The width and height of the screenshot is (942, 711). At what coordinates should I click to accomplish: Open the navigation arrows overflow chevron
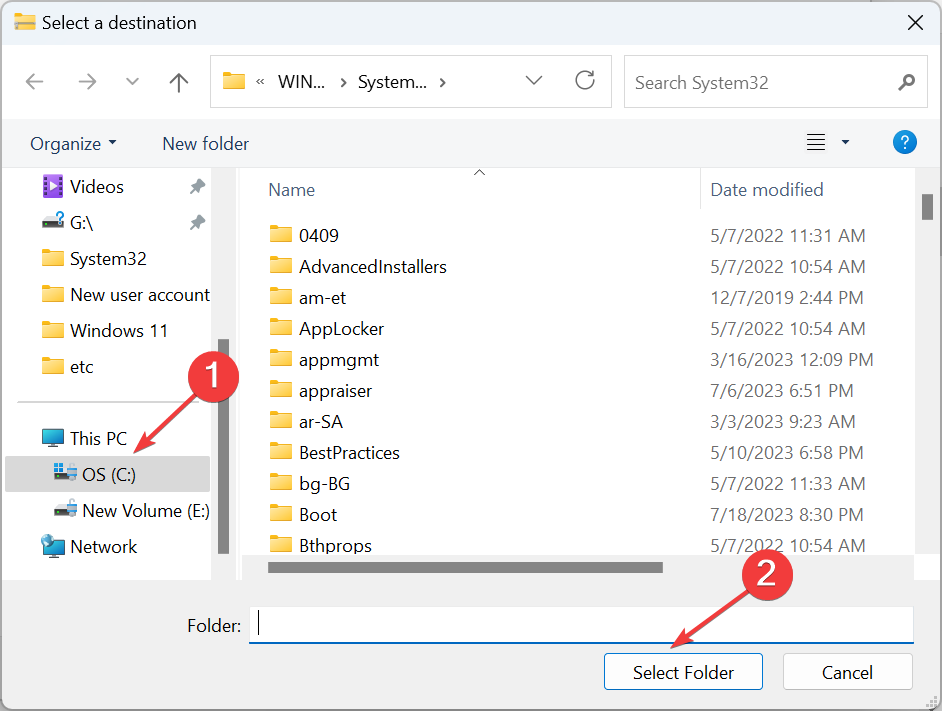(131, 81)
